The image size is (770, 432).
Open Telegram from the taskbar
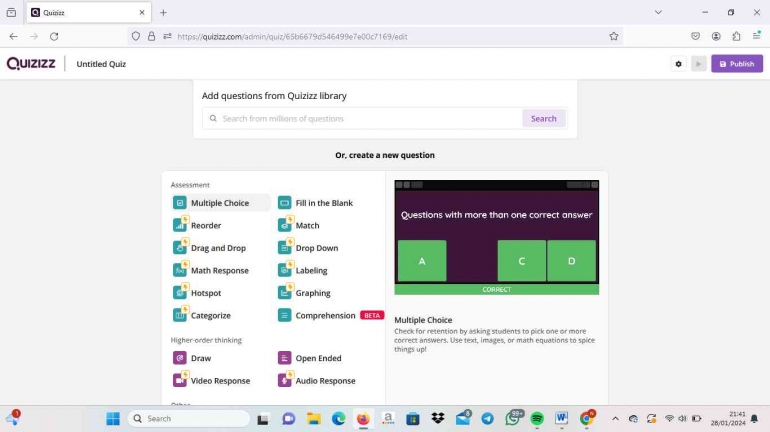coord(488,419)
